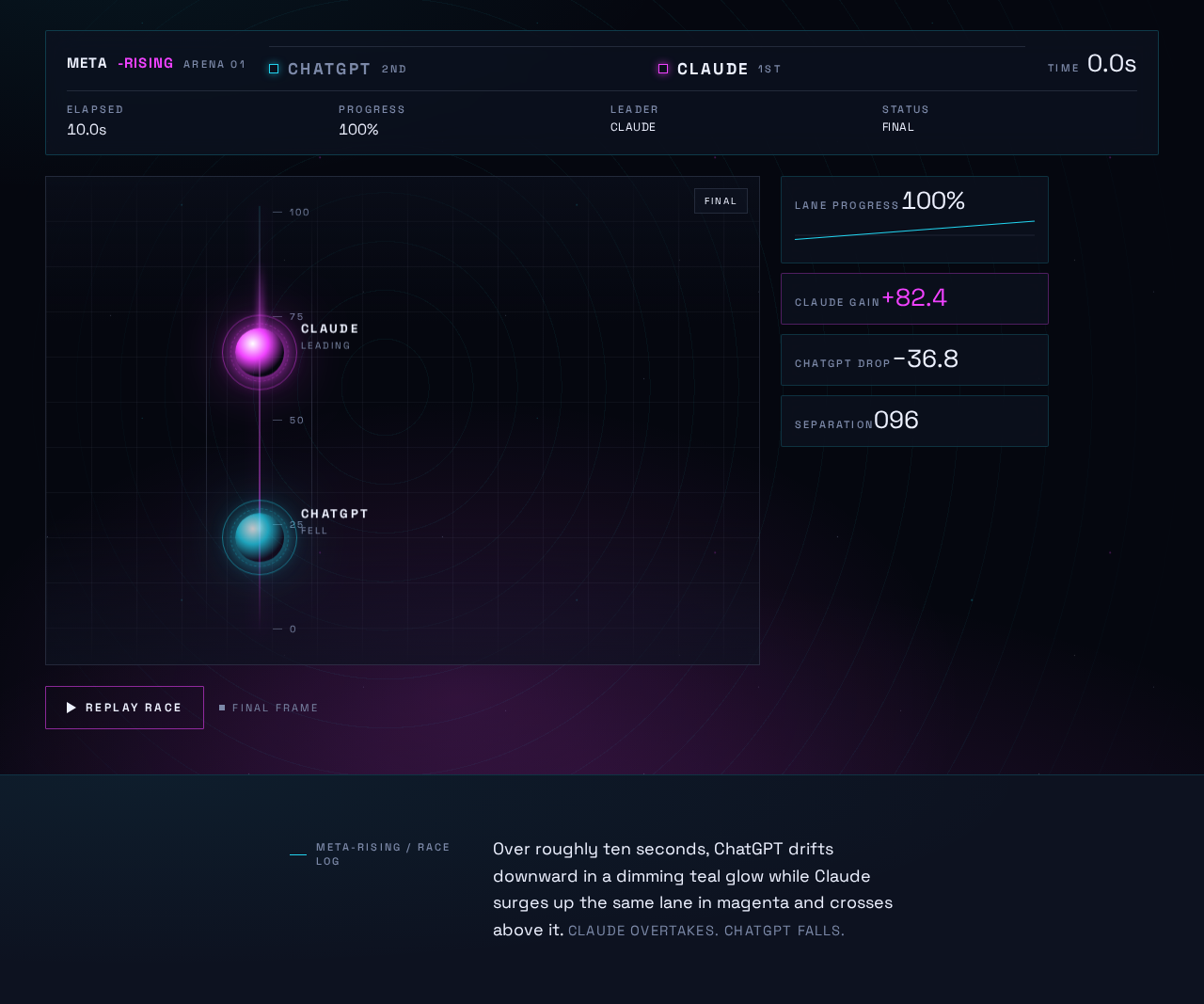This screenshot has height=1004, width=1204.
Task: Click the ARENA 01 label
Action: (214, 65)
